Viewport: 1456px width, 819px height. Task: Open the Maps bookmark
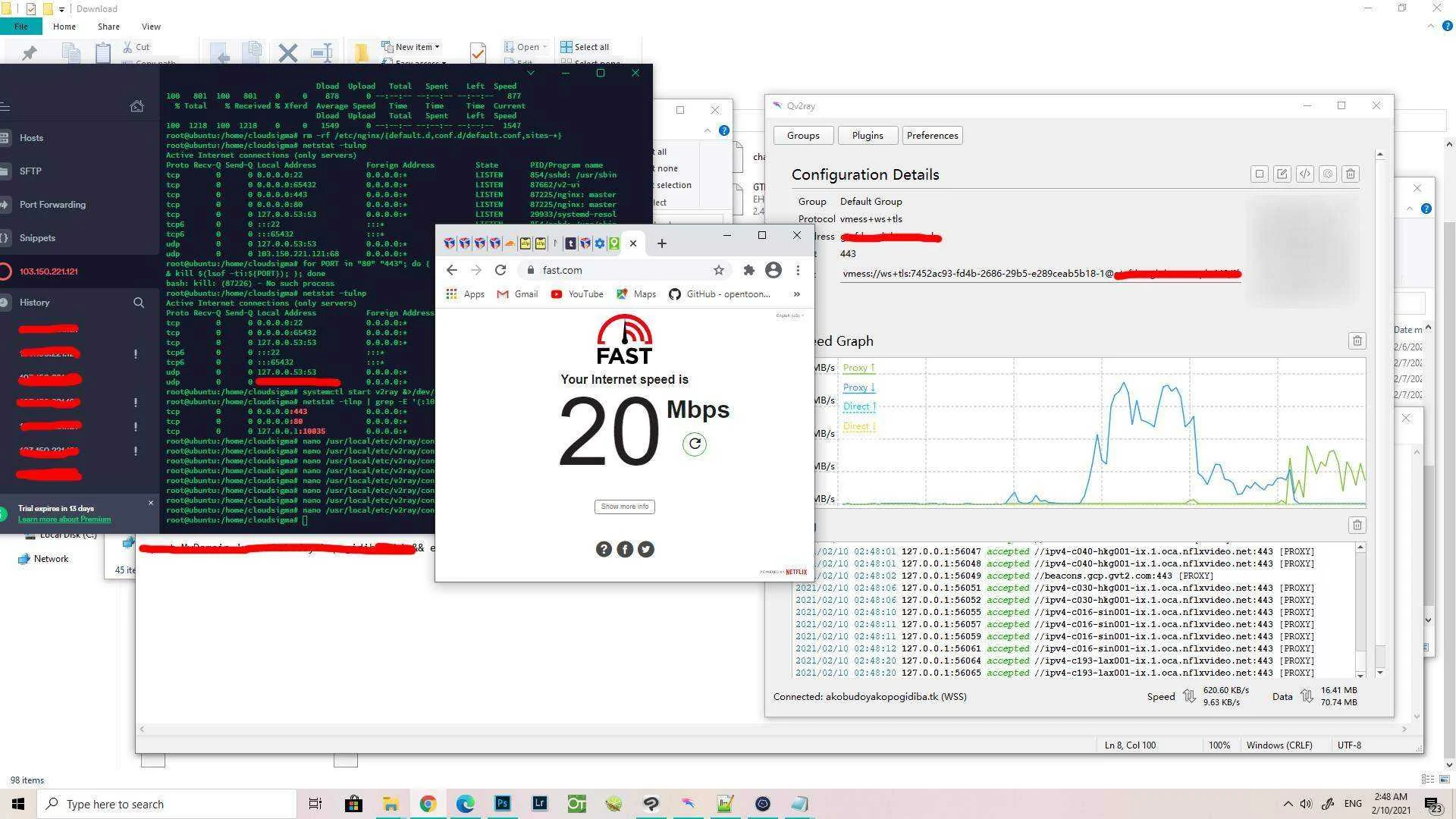(x=636, y=294)
